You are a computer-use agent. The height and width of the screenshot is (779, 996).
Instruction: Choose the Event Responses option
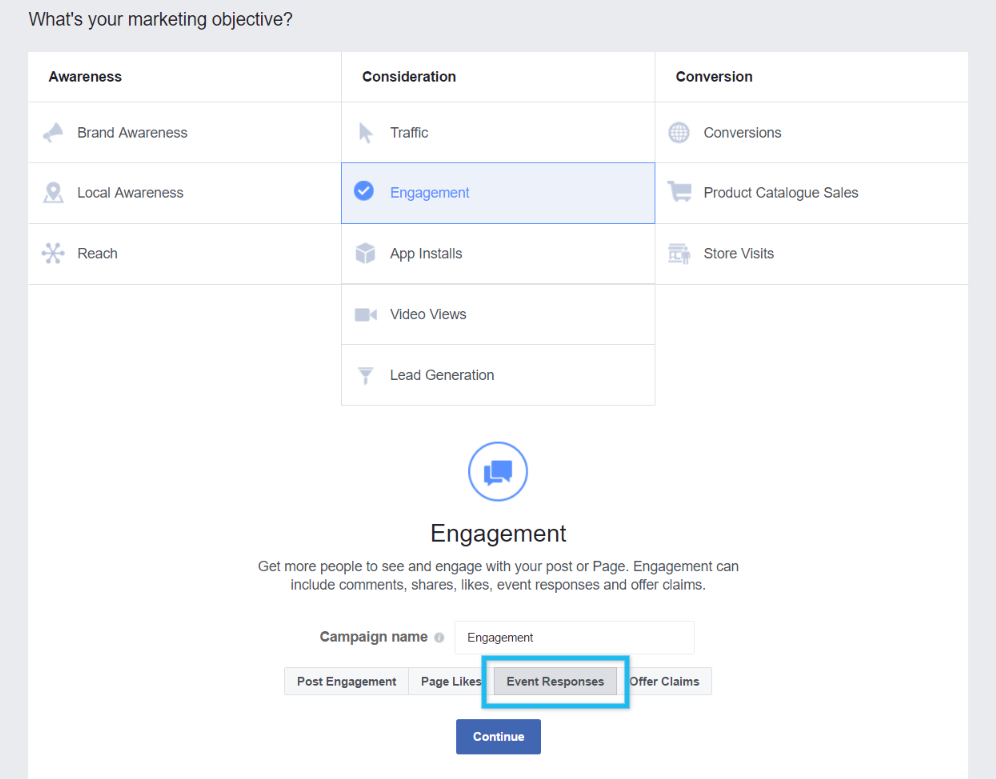tap(555, 682)
